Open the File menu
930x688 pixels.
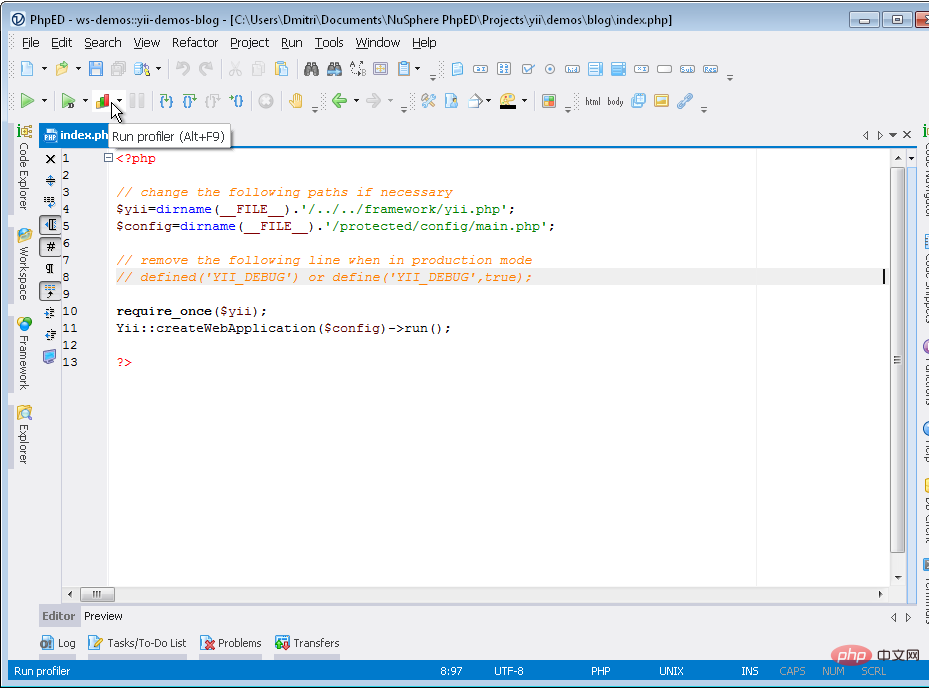[30, 43]
